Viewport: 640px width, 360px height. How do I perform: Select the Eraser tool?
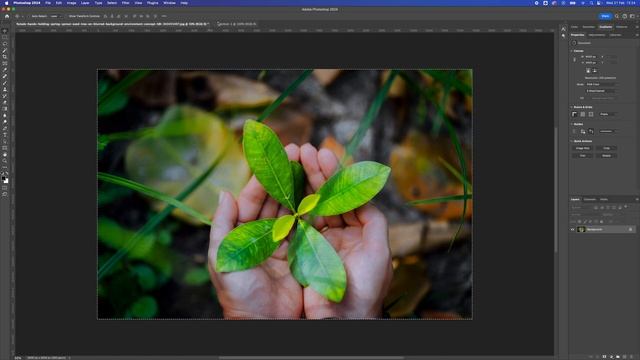(x=5, y=102)
